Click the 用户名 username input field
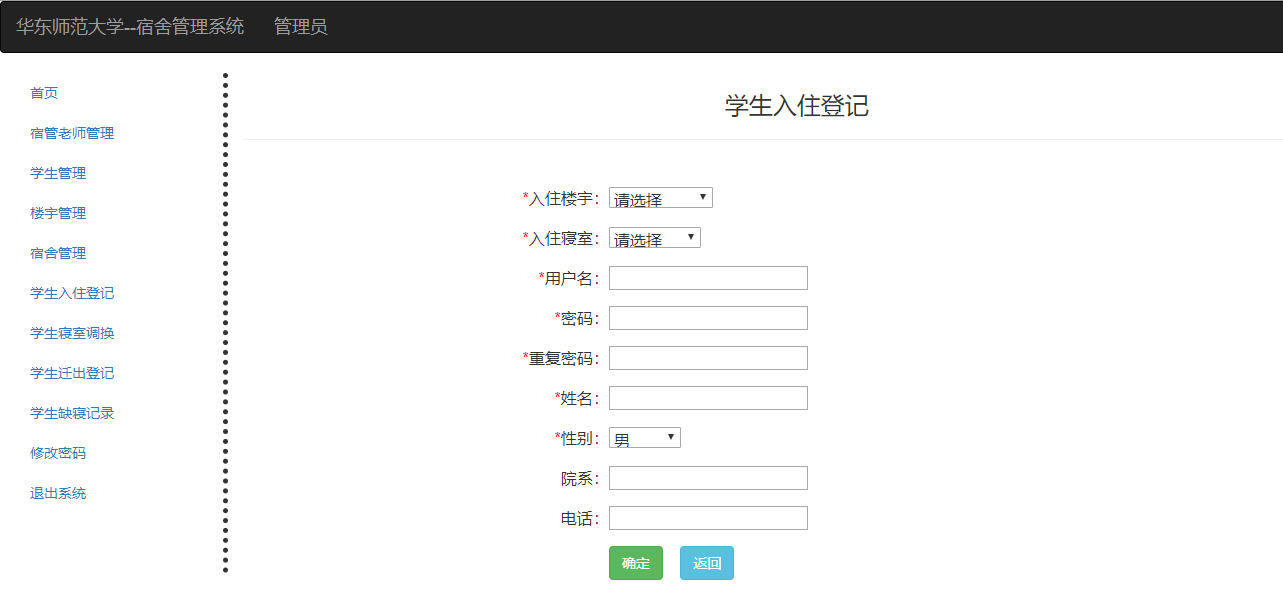 click(708, 278)
